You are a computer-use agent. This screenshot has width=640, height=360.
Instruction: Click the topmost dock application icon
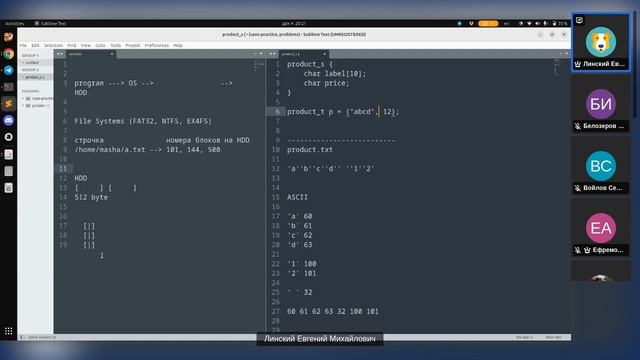tap(9, 37)
